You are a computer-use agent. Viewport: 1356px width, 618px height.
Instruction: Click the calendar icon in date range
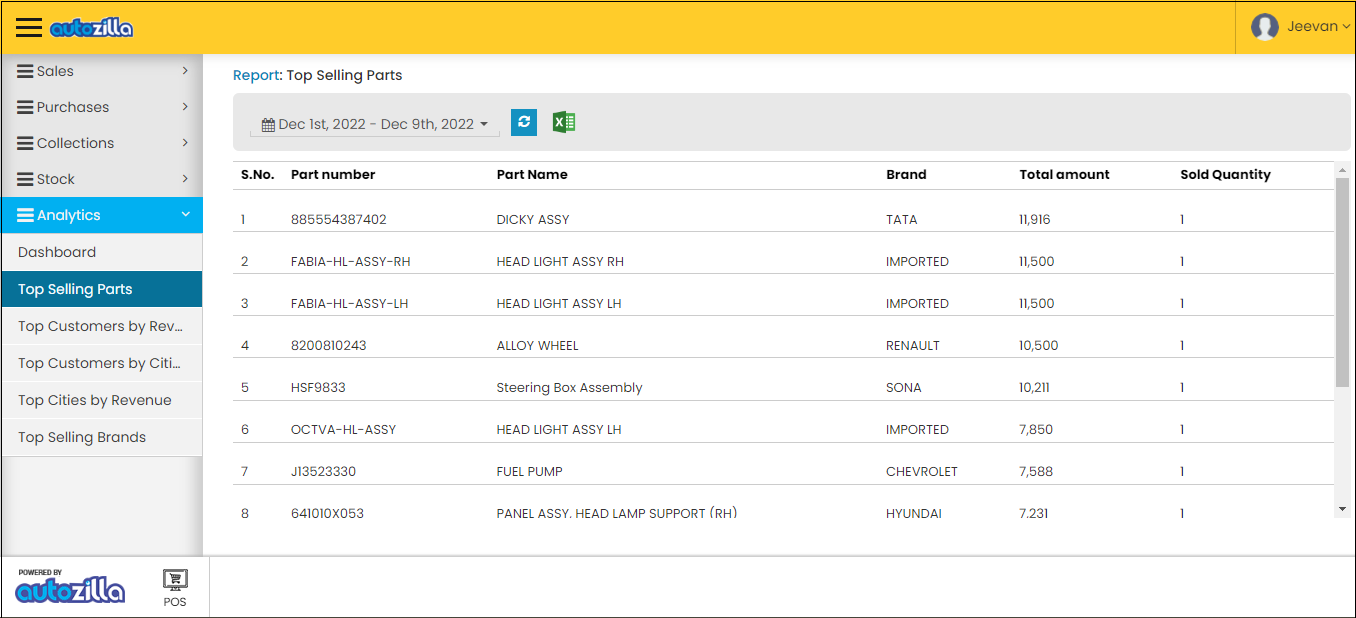[268, 125]
